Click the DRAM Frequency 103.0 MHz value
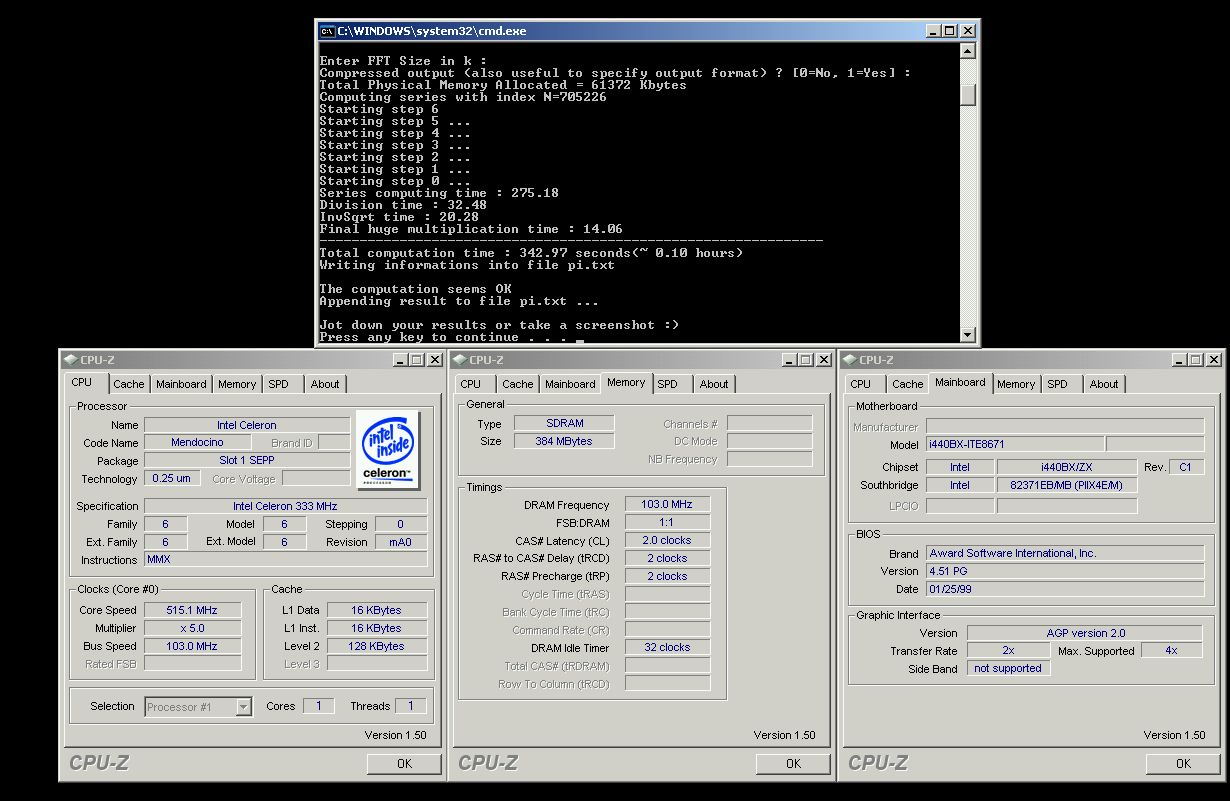This screenshot has width=1230, height=801. click(x=667, y=504)
